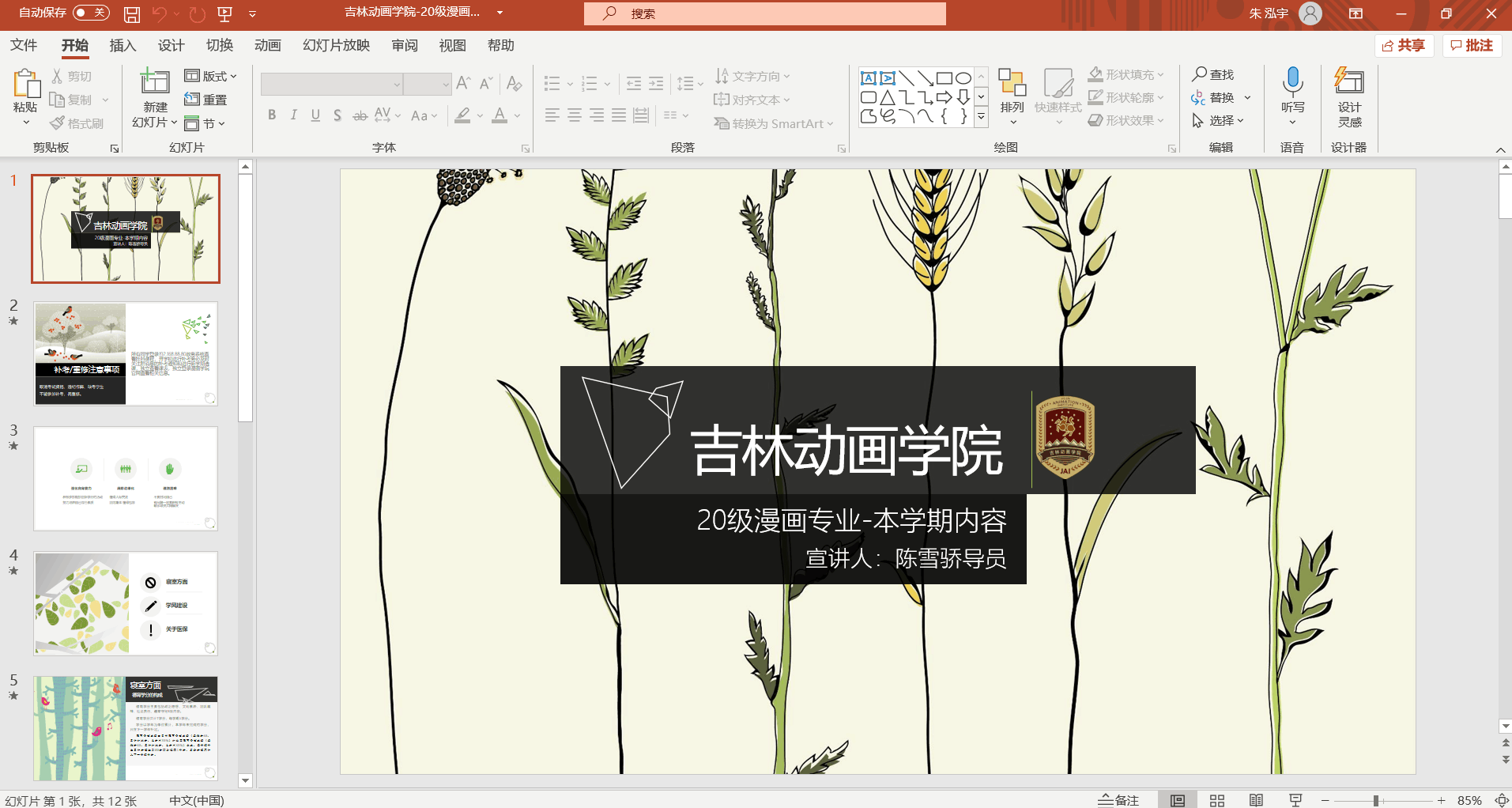Click user account name 朱泓宇
This screenshot has width=1512, height=808.
[1269, 13]
